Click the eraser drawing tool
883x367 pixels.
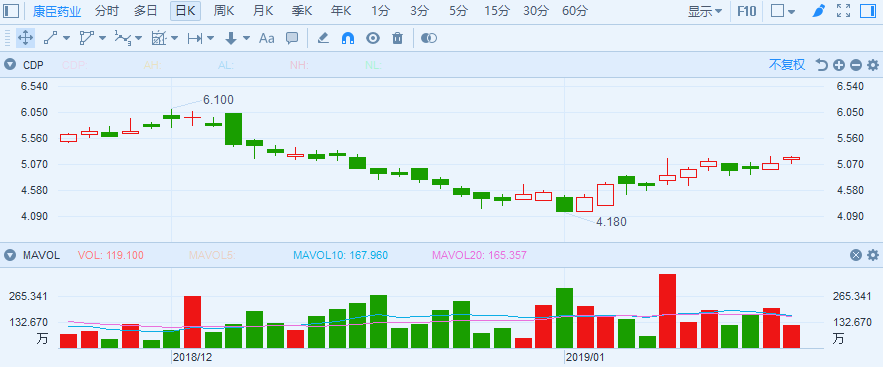point(323,38)
